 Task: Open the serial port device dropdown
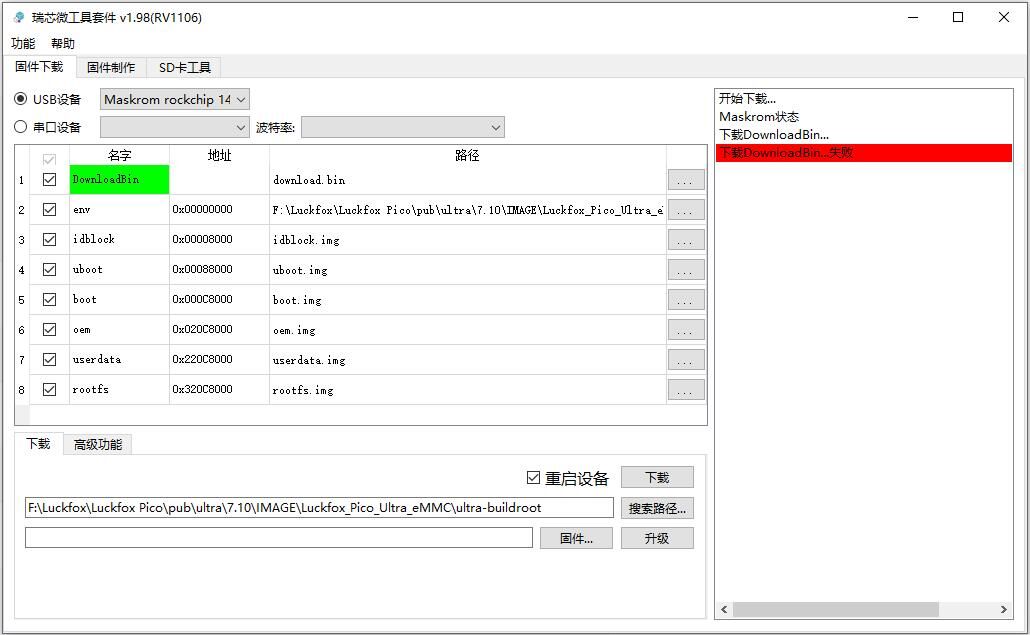(174, 127)
